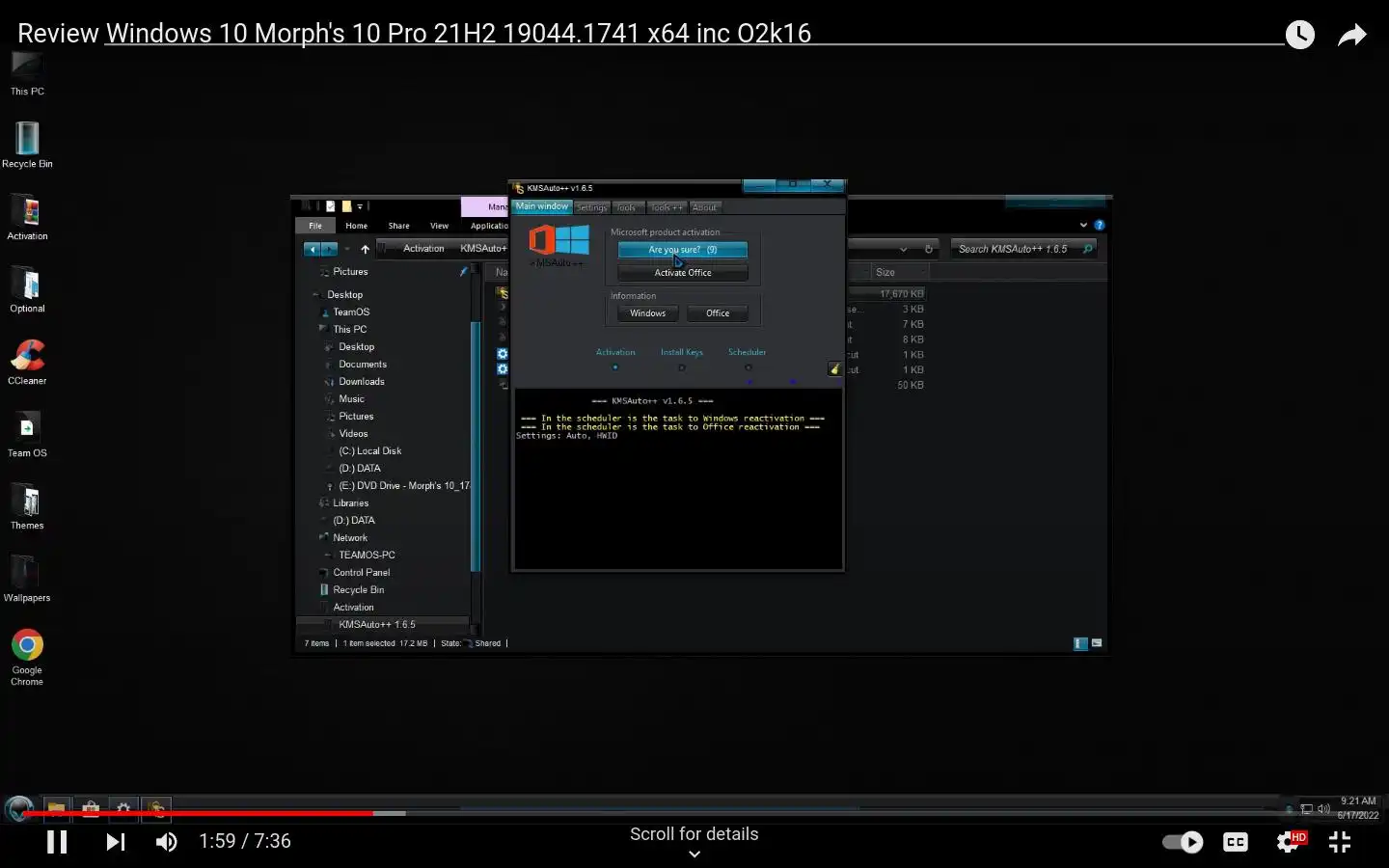1389x868 pixels.
Task: Collapse Network tree node
Action: click(322, 537)
